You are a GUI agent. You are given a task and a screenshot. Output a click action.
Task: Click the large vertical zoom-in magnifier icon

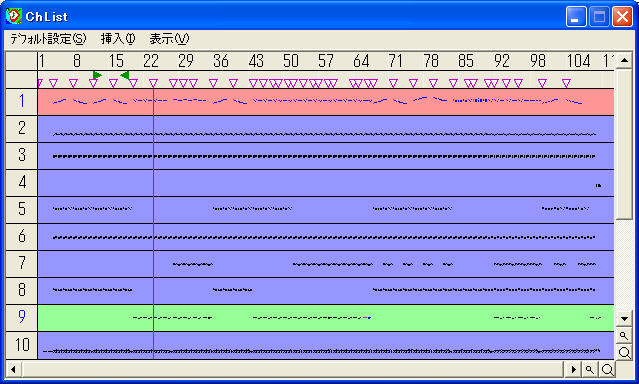[624, 352]
